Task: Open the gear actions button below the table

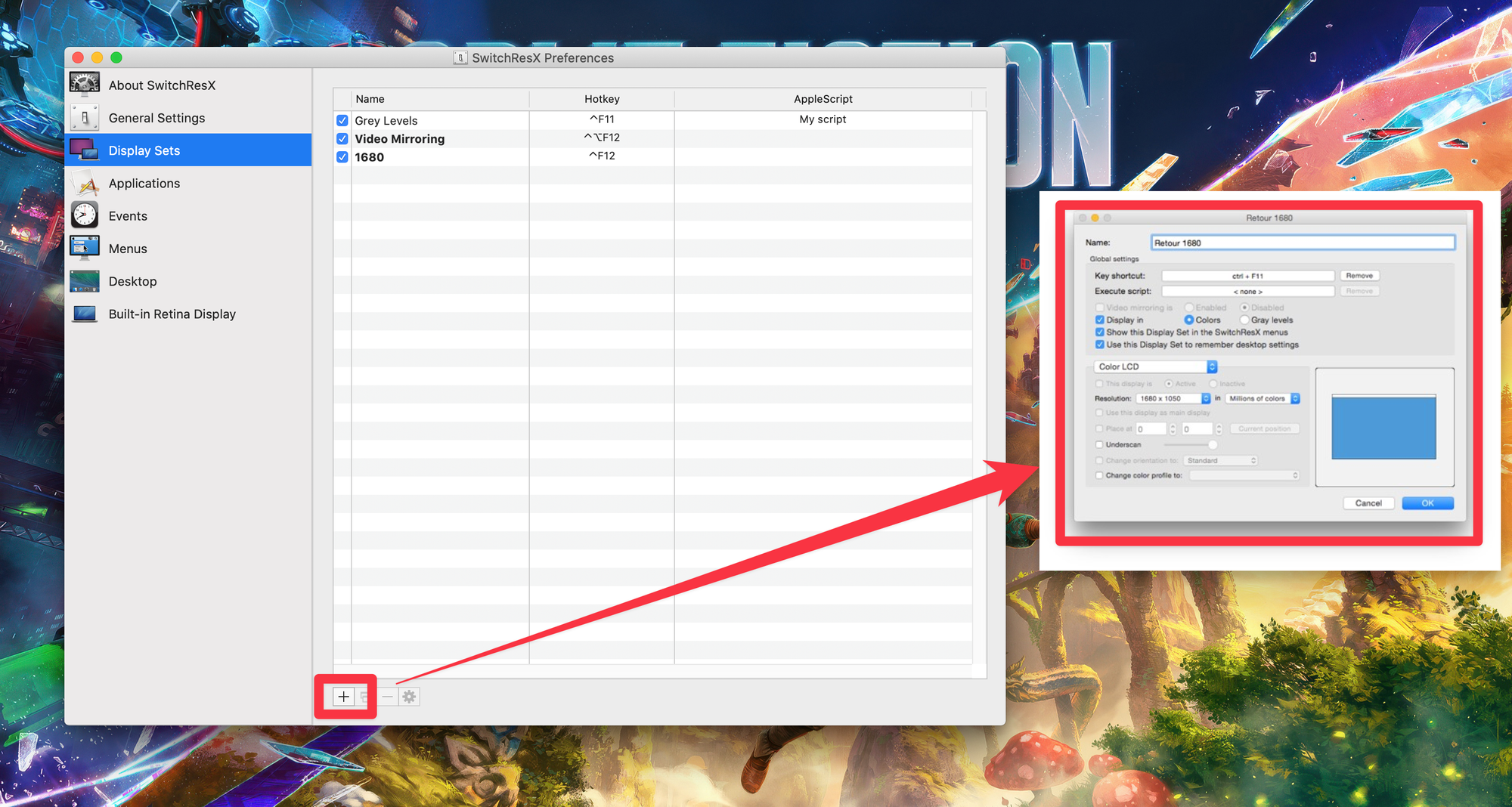Action: pyautogui.click(x=409, y=697)
